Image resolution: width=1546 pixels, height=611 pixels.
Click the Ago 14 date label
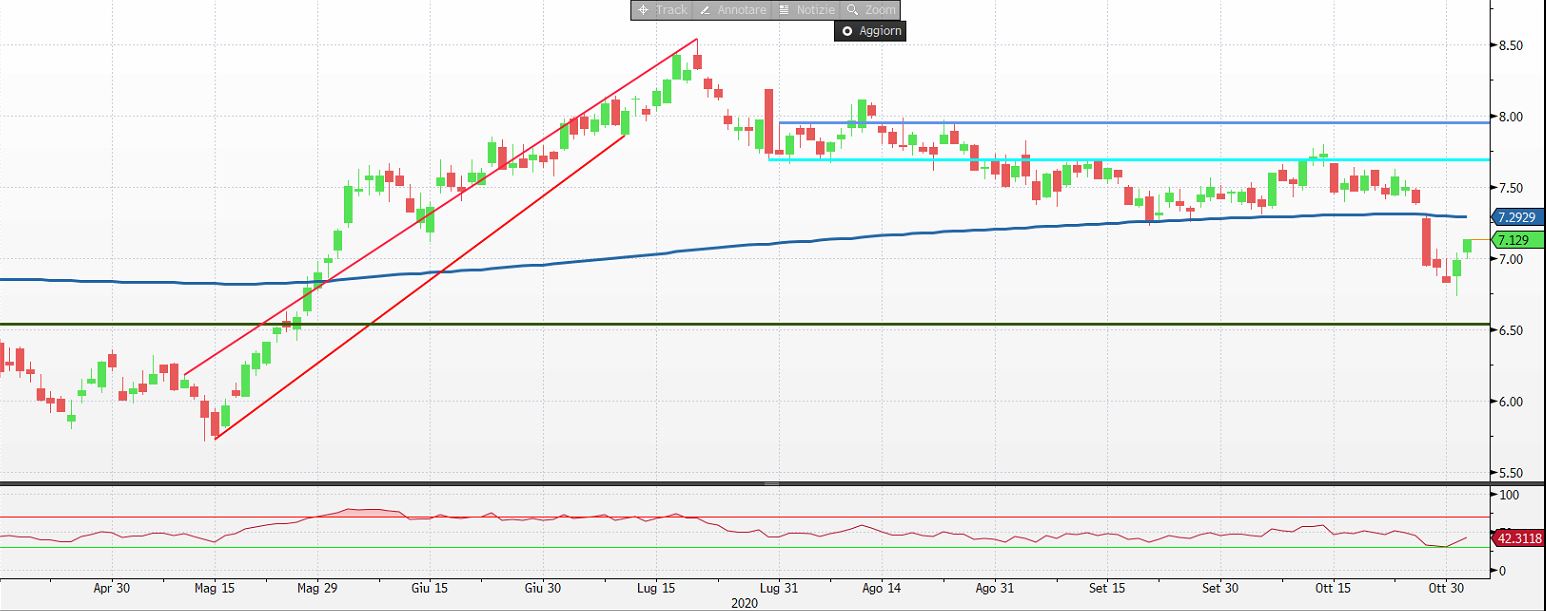tap(881, 589)
